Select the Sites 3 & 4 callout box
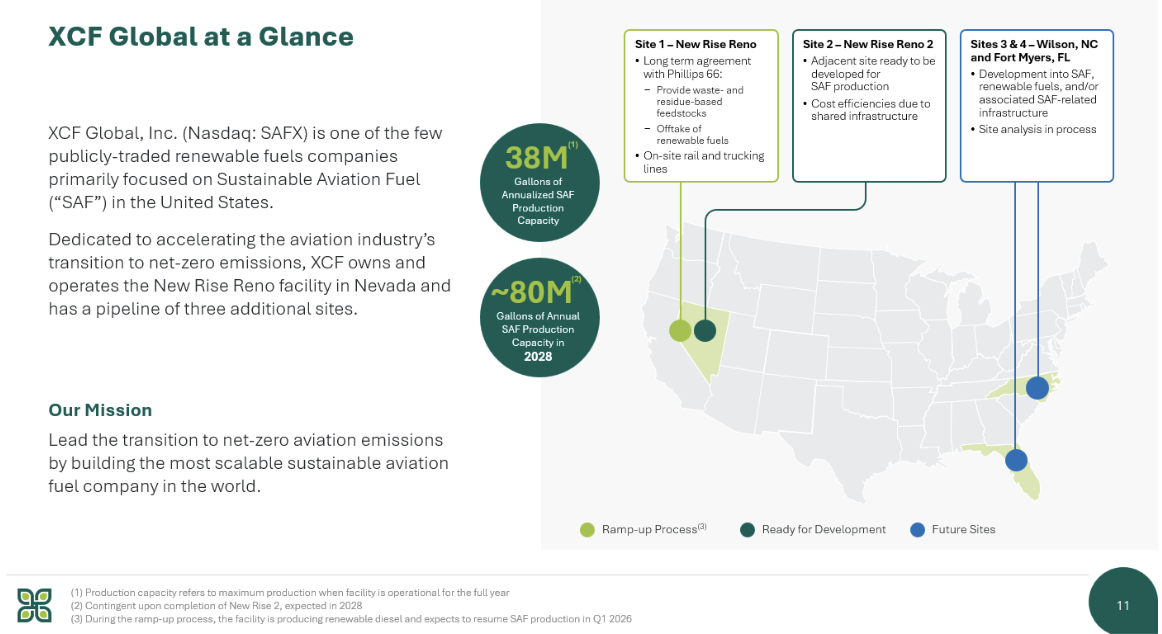 click(x=1036, y=106)
